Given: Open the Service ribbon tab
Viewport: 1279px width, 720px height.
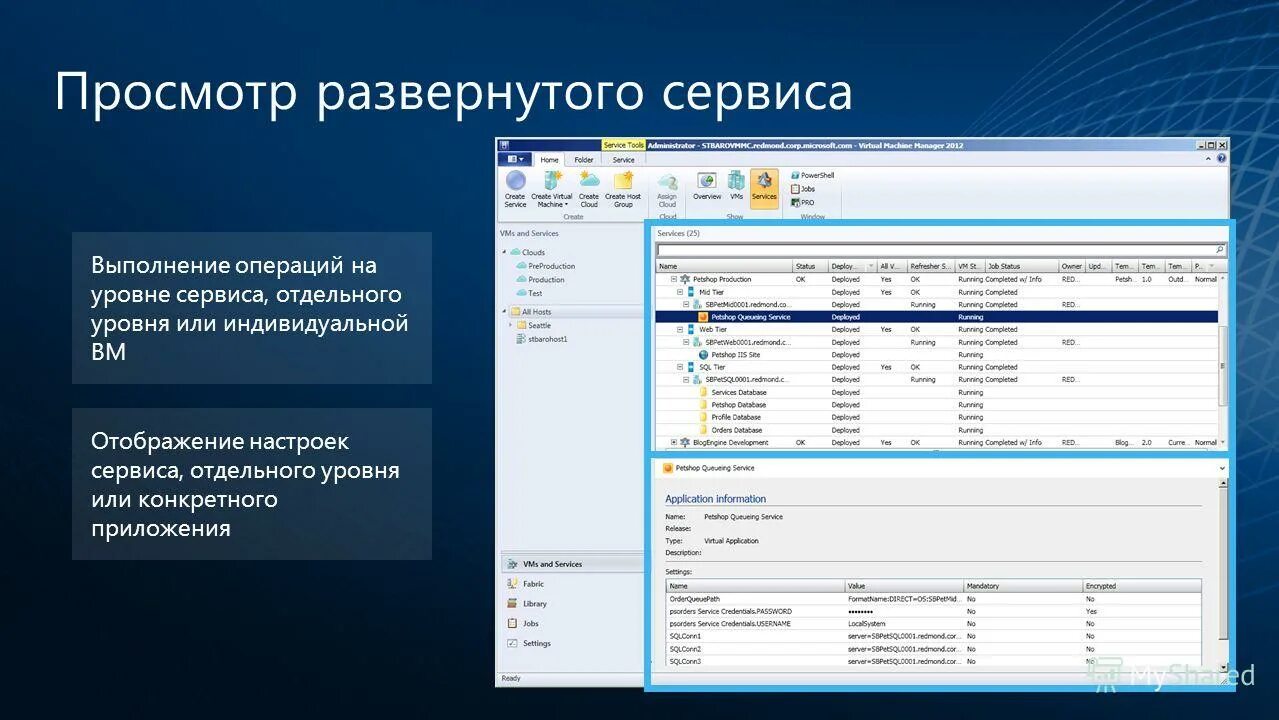Looking at the screenshot, I should point(623,160).
